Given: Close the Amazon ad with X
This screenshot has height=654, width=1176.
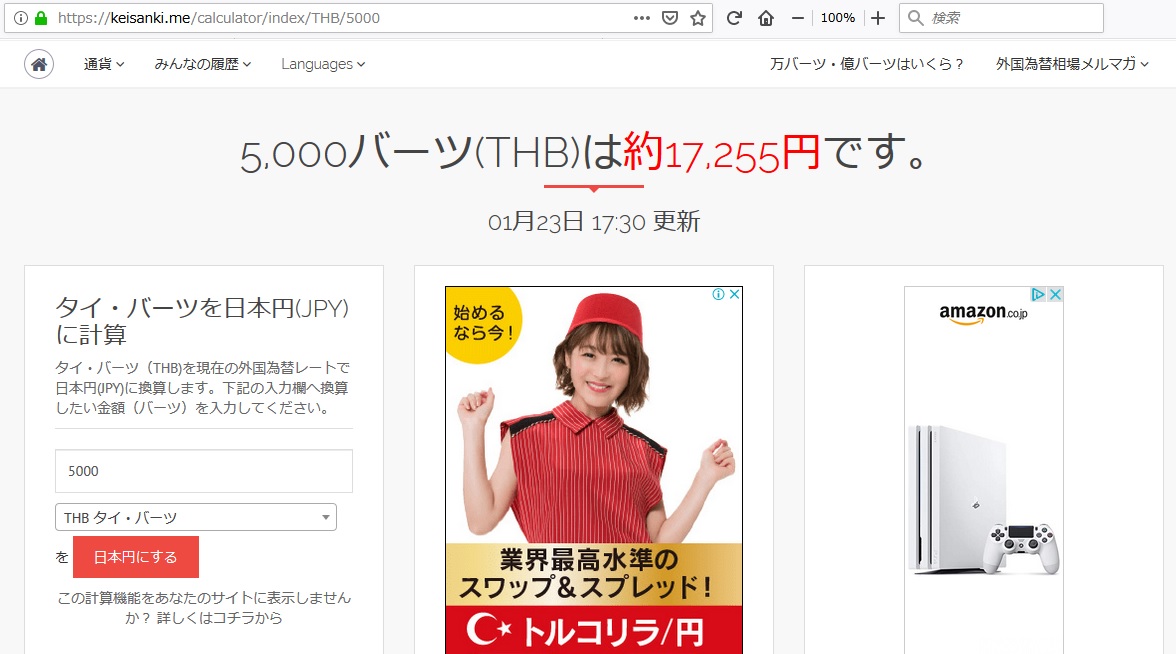Looking at the screenshot, I should [1055, 294].
